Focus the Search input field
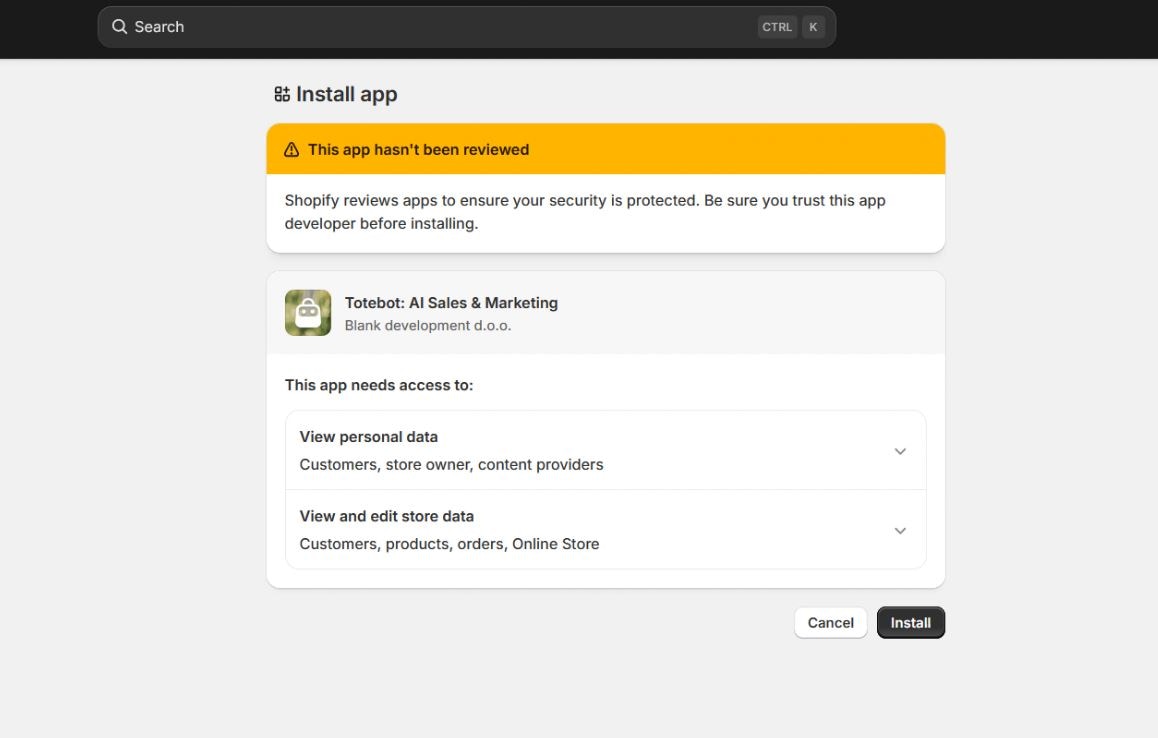Image resolution: width=1158 pixels, height=738 pixels. 467,27
